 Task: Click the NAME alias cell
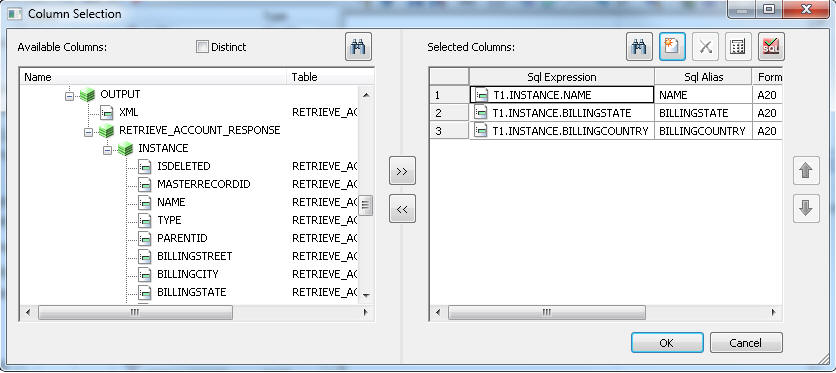pos(703,95)
